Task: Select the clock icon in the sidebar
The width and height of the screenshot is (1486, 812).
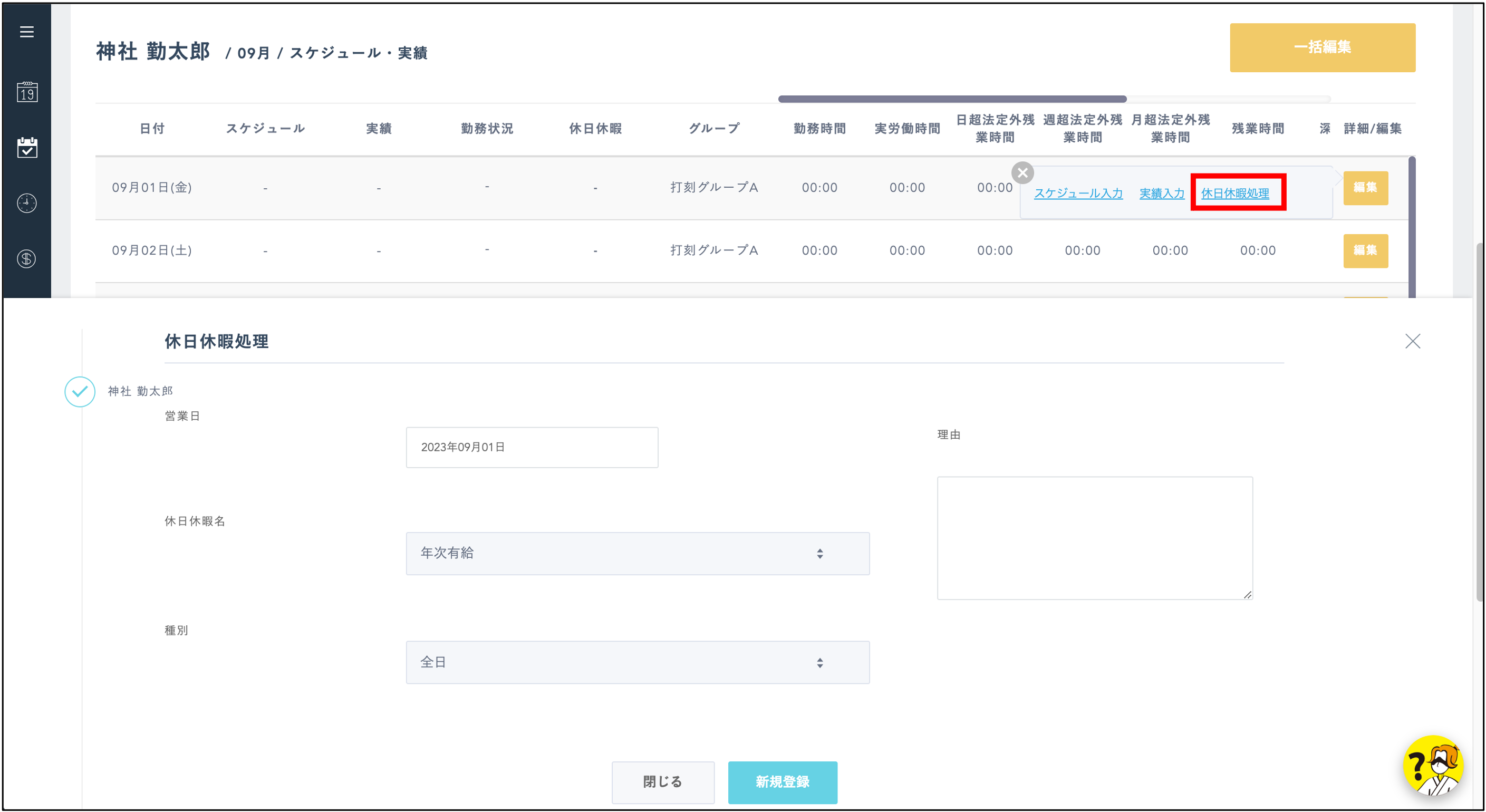Action: pyautogui.click(x=26, y=203)
